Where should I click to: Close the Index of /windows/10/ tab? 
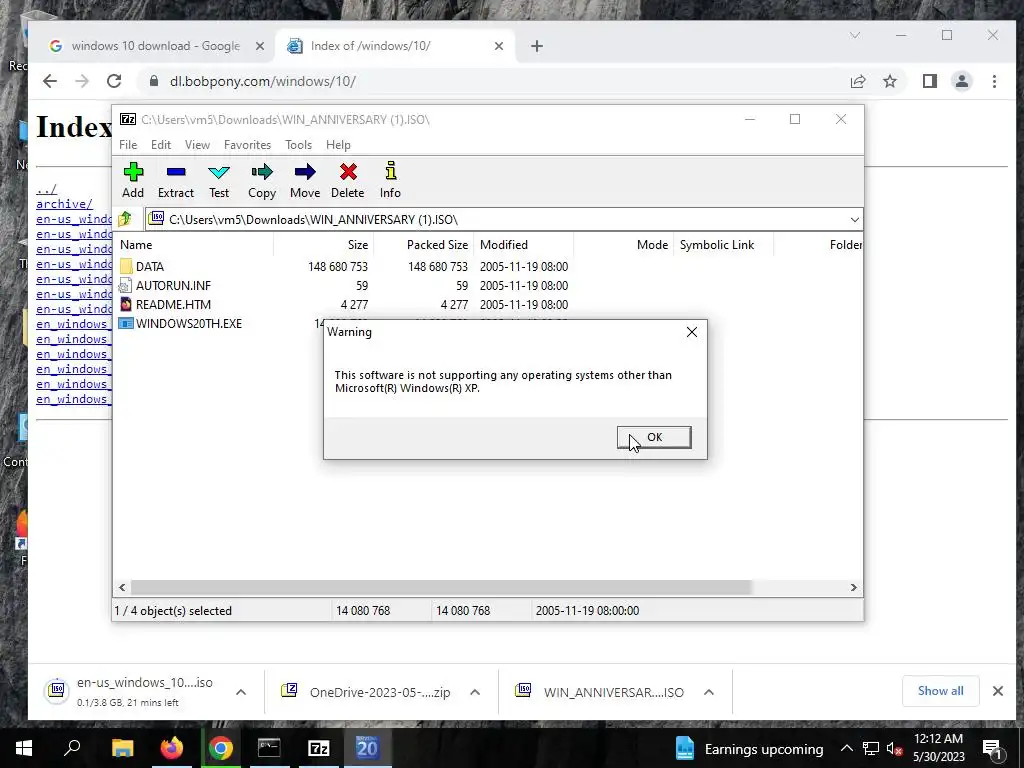499,46
